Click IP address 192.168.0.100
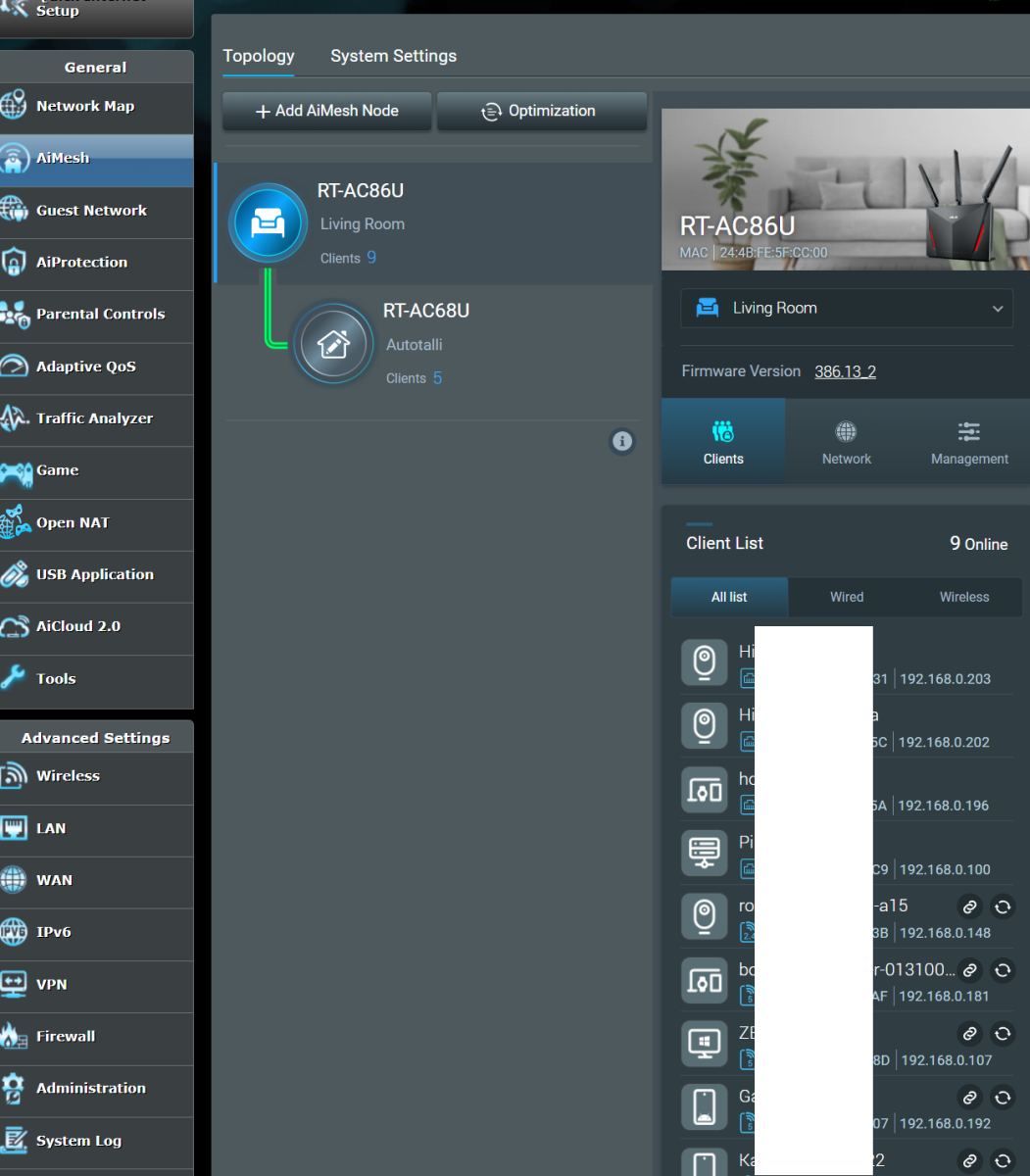The image size is (1030, 1176). 945,869
